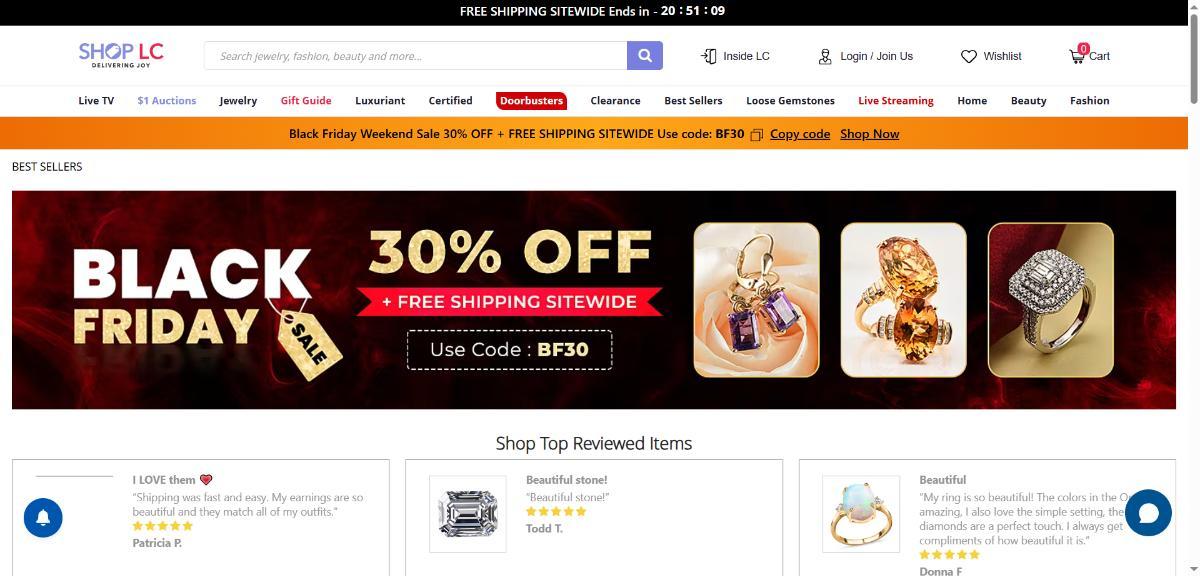The width and height of the screenshot is (1200, 576).
Task: Go to Shop LC logo home
Action: click(121, 55)
